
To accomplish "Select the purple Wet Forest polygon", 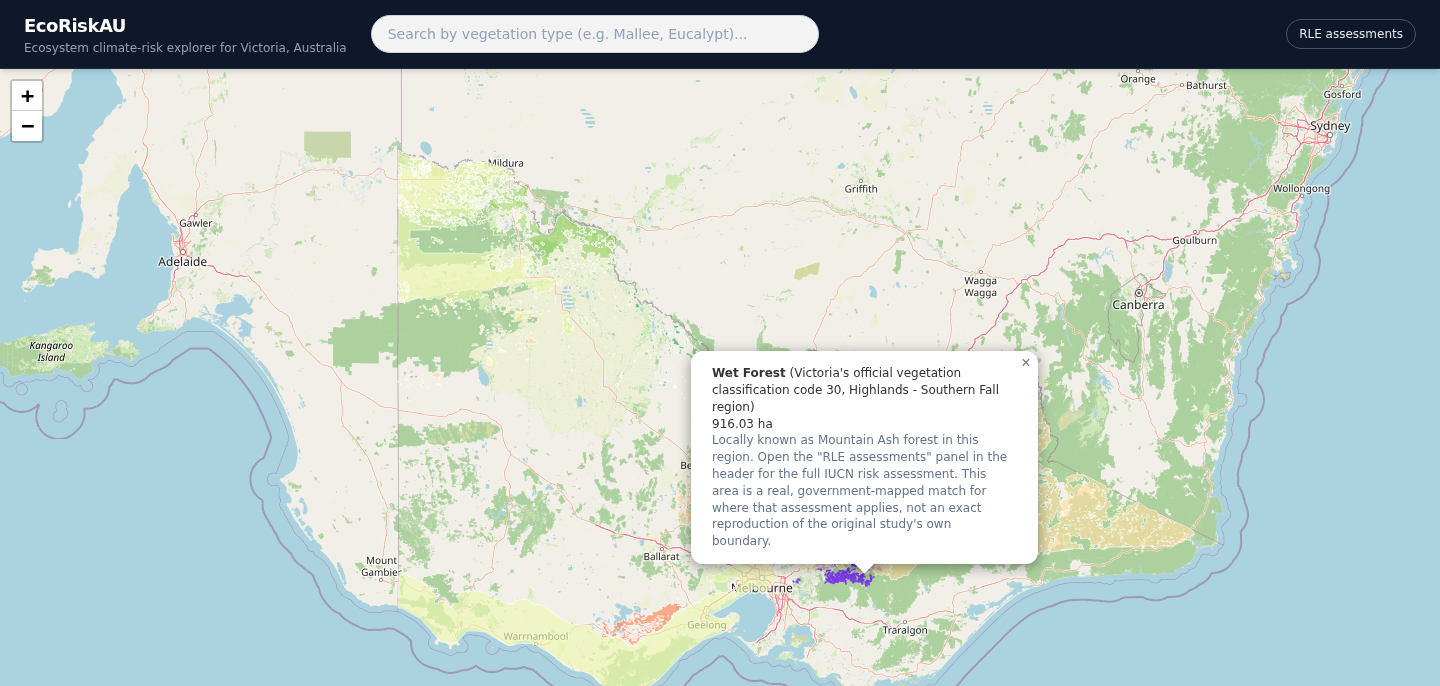I will [846, 576].
